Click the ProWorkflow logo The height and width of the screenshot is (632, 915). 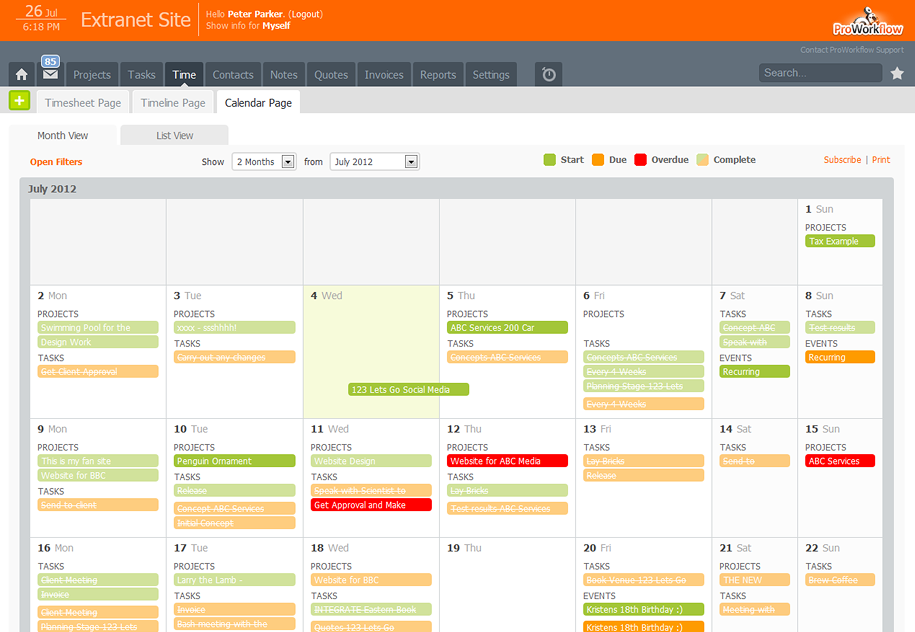coord(868,22)
